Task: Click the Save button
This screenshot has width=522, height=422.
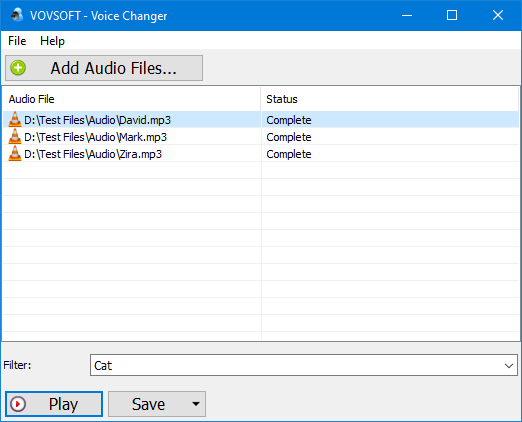Action: tap(148, 404)
